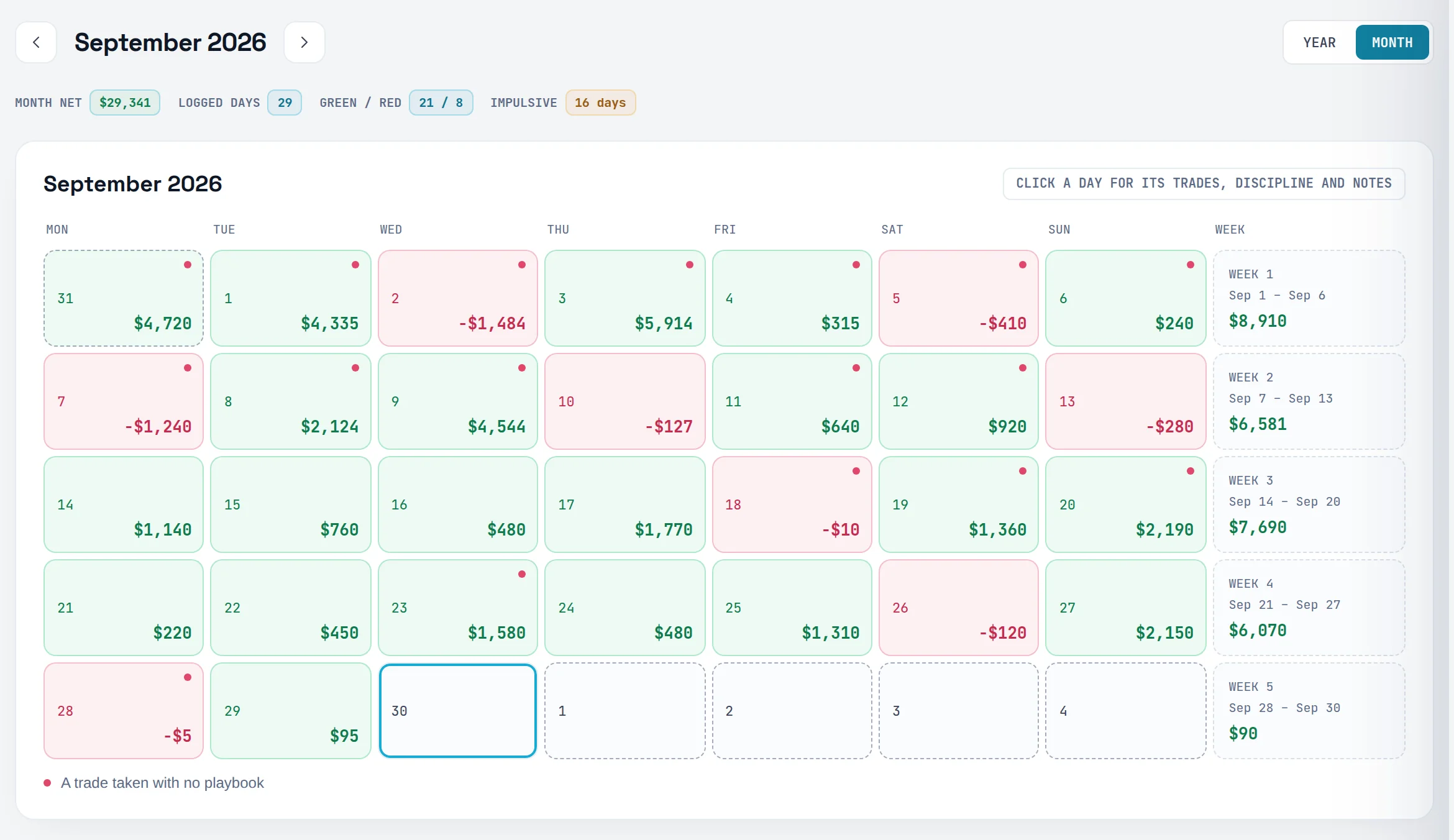The width and height of the screenshot is (1454, 840).
Task: Click the hint about trades, discipline and notes
Action: point(1204,183)
